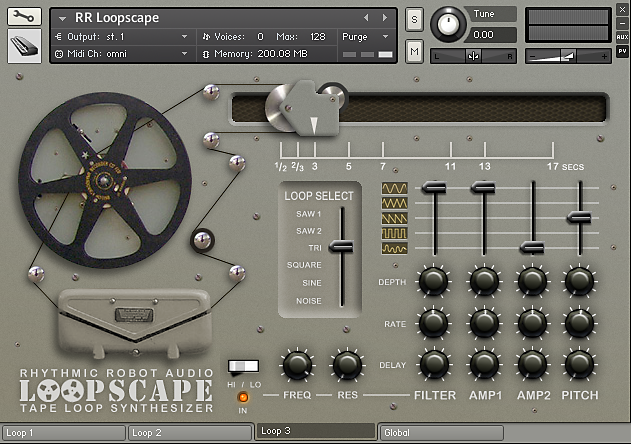
Task: Click the AMP1 LFO shape slider handle
Action: tap(483, 188)
